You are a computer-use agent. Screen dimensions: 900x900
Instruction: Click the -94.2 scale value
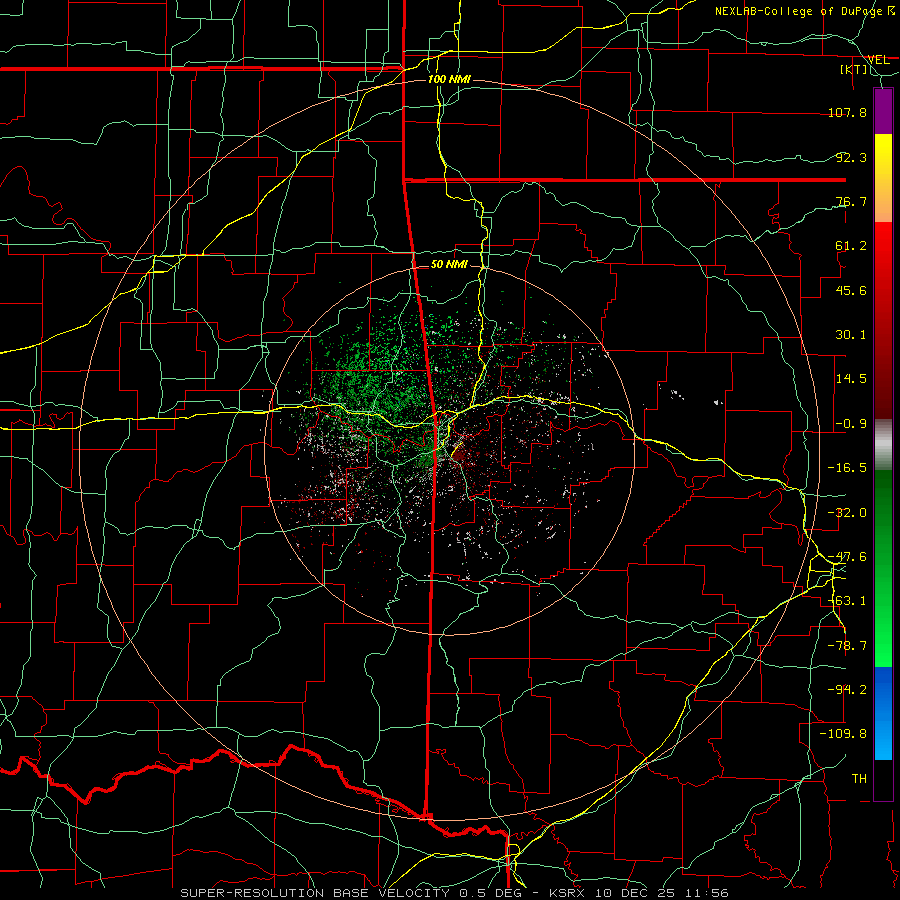[847, 690]
